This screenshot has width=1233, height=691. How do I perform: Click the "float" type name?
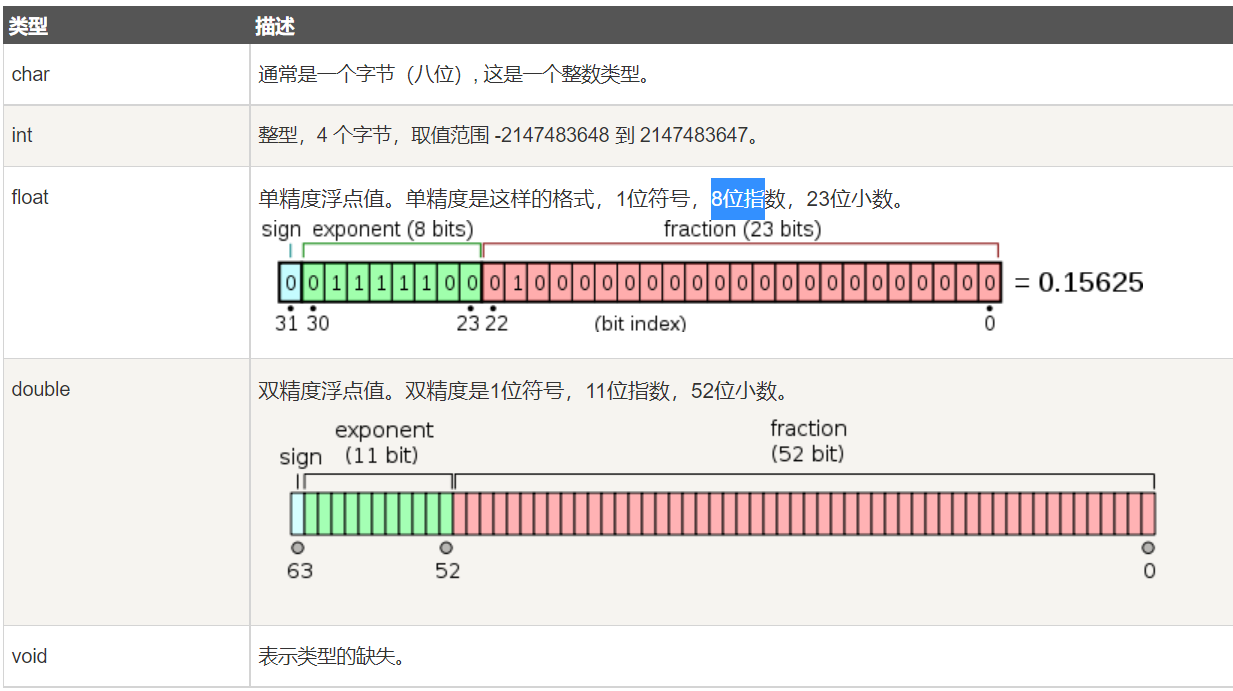(30, 197)
